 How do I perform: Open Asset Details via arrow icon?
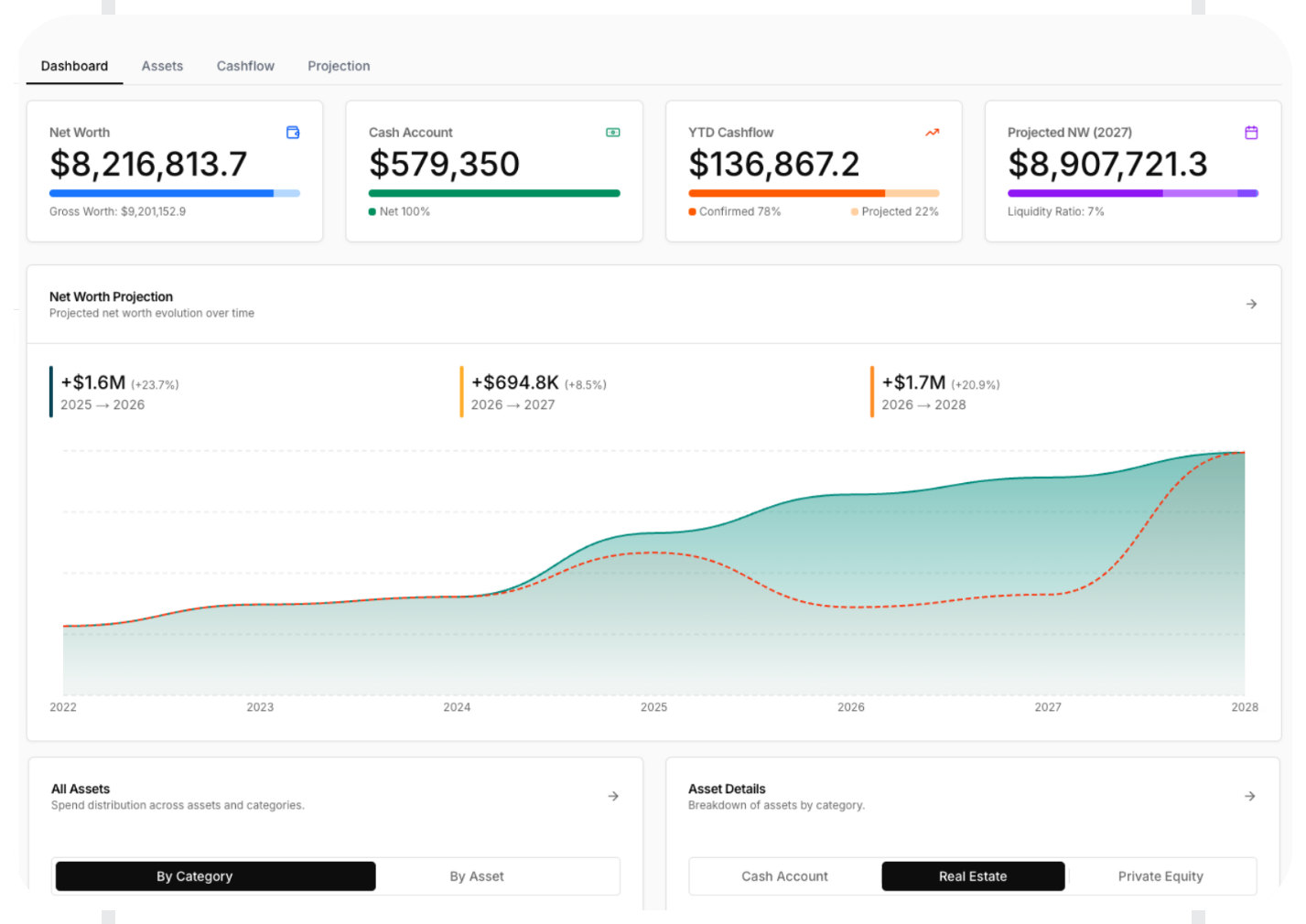pos(1250,796)
